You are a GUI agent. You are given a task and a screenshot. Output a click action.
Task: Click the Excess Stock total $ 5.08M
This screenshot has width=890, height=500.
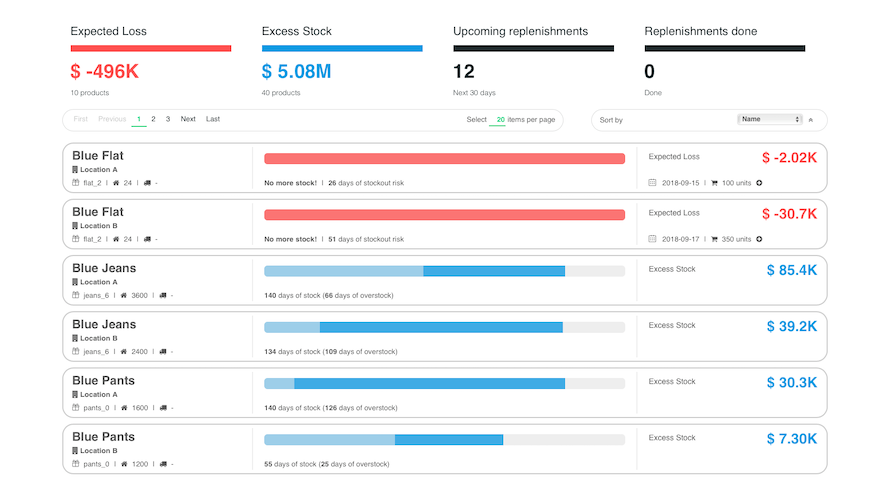tap(296, 72)
